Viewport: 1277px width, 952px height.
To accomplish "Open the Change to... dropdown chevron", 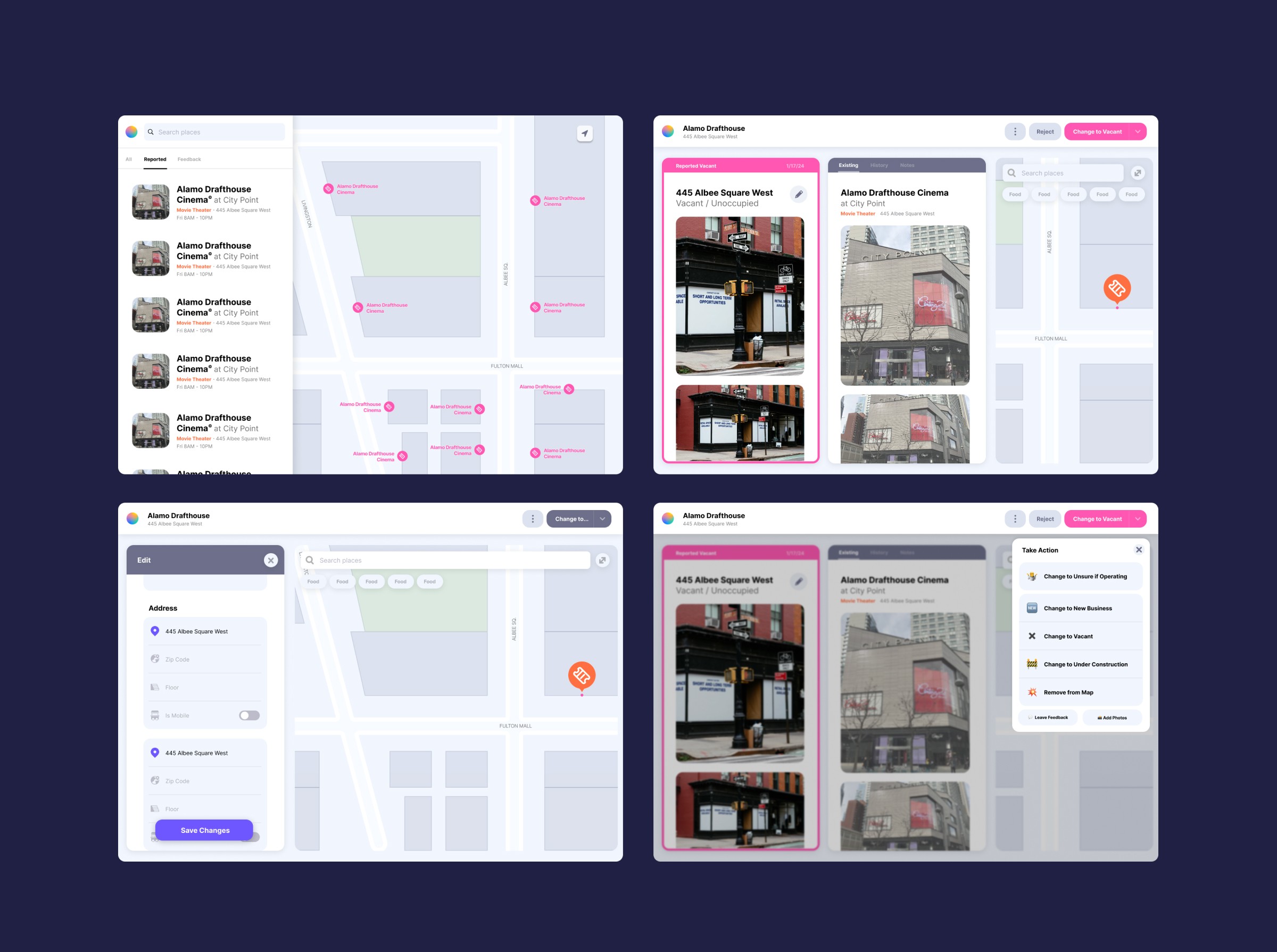I will tap(602, 519).
